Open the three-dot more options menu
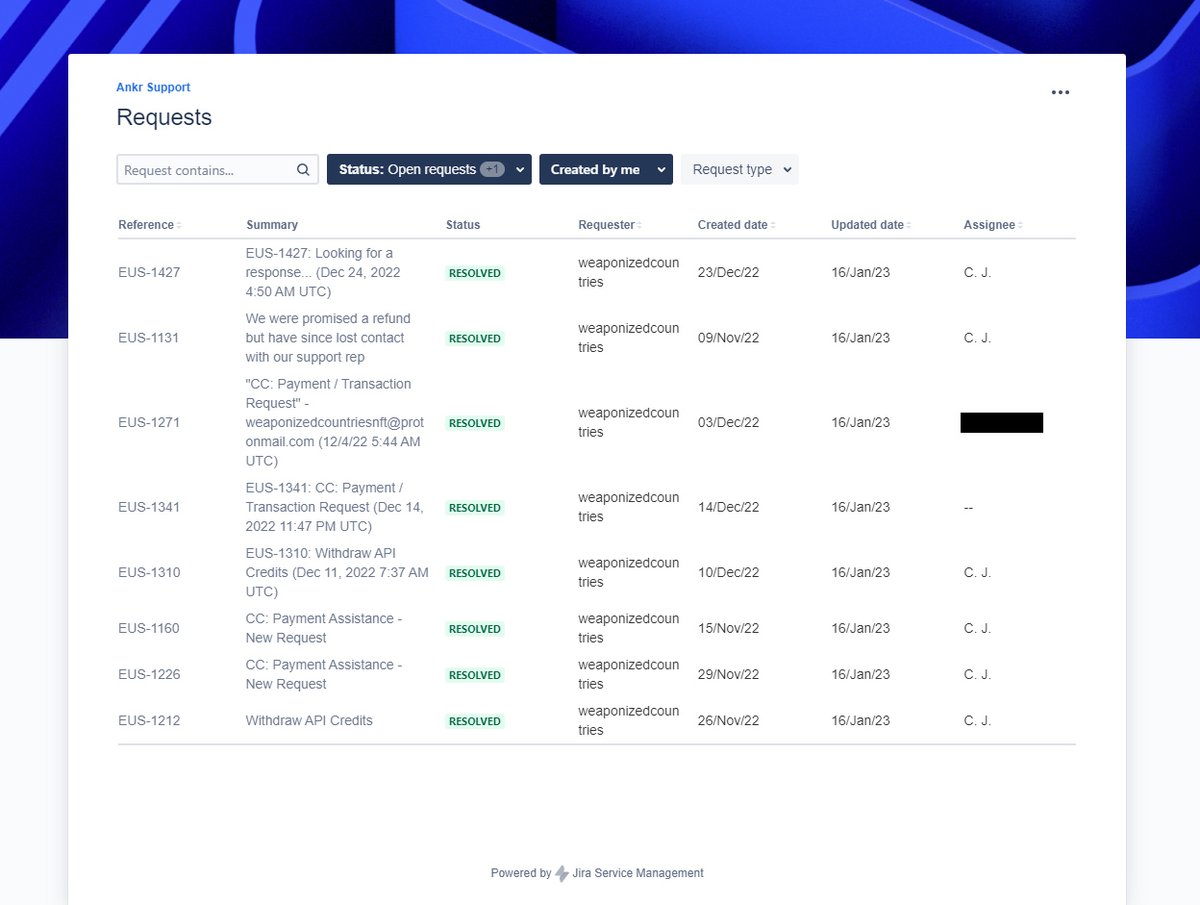 coord(1060,92)
